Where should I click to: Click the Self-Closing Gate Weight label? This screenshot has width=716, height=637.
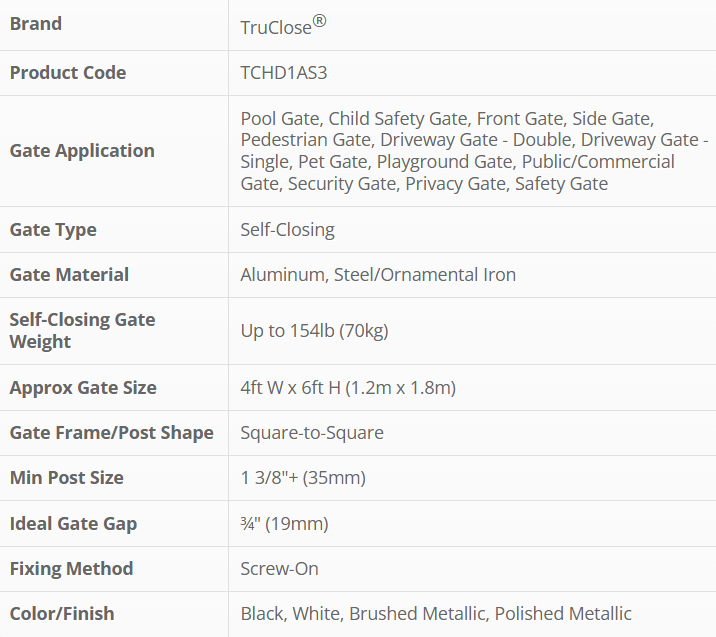coord(82,331)
